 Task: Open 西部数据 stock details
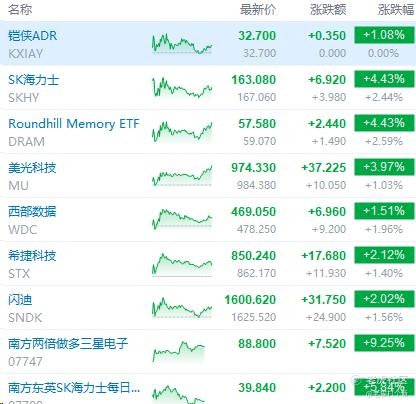(32, 212)
